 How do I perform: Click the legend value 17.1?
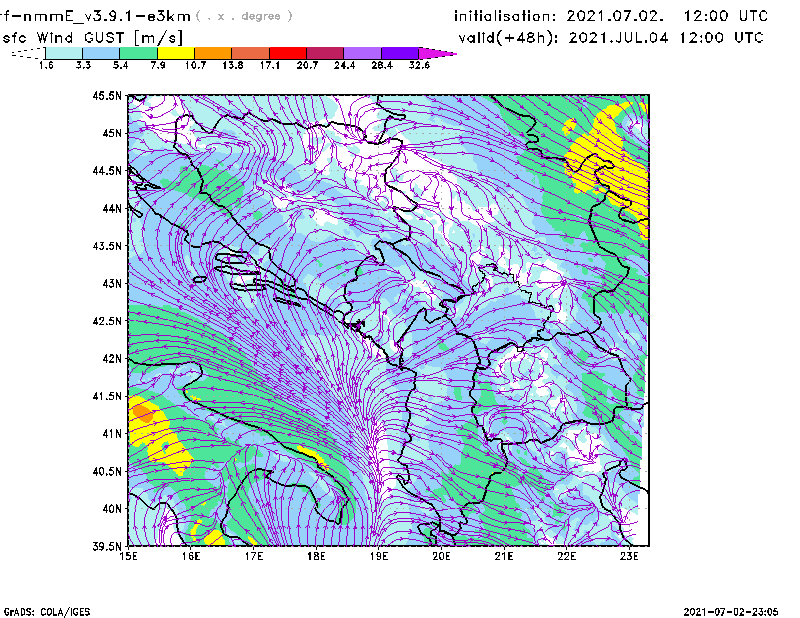(270, 65)
